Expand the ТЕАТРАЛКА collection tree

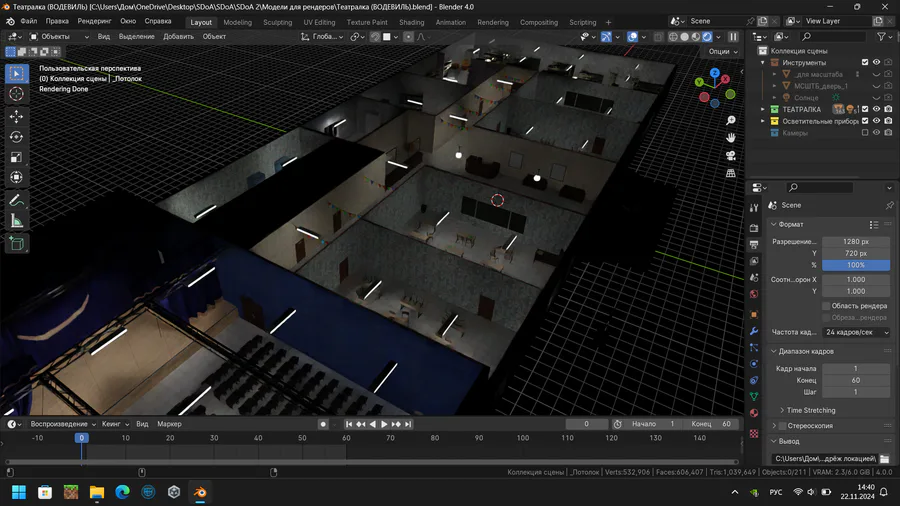coord(763,109)
